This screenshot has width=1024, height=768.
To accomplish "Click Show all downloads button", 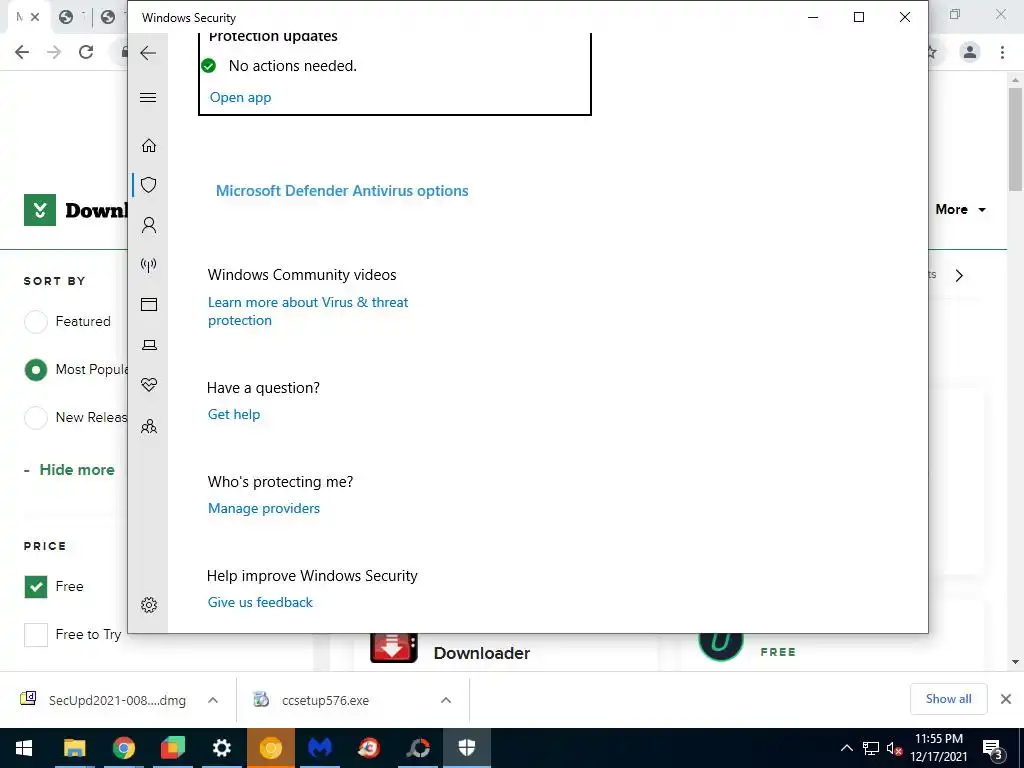I will click(x=948, y=699).
